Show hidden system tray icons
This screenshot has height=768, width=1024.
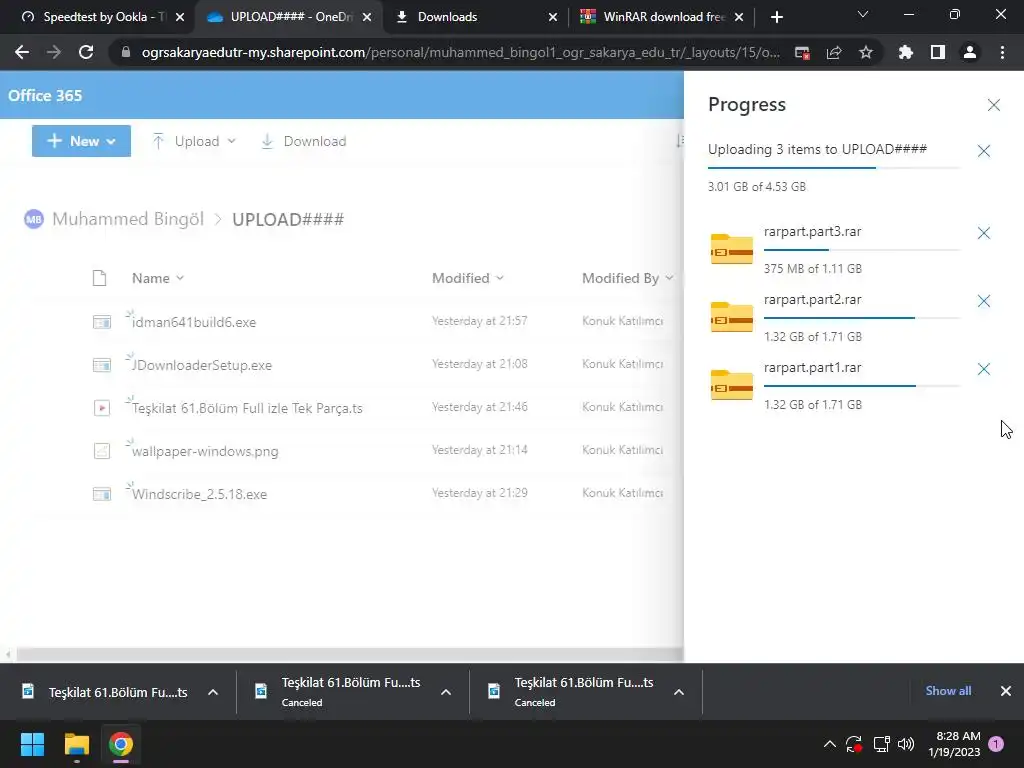coord(829,744)
